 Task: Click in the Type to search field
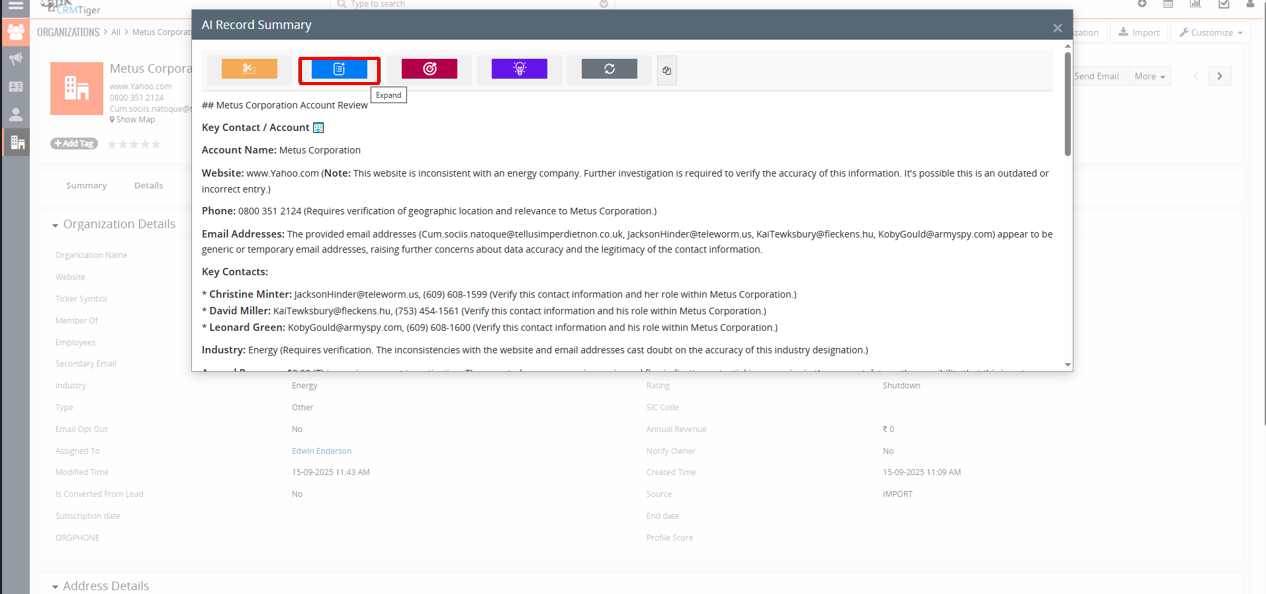click(x=470, y=5)
